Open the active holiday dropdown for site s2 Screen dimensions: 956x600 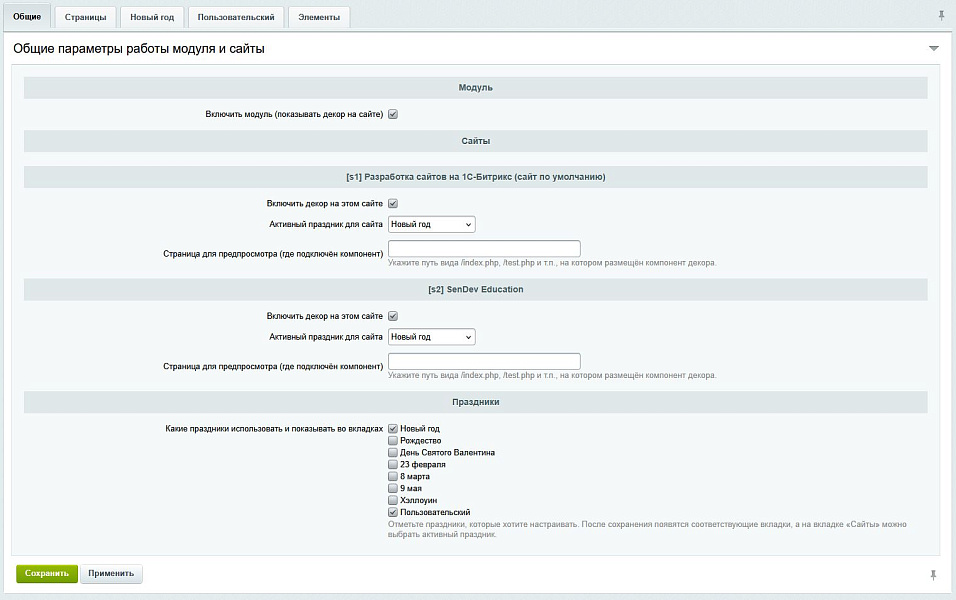[x=431, y=337]
